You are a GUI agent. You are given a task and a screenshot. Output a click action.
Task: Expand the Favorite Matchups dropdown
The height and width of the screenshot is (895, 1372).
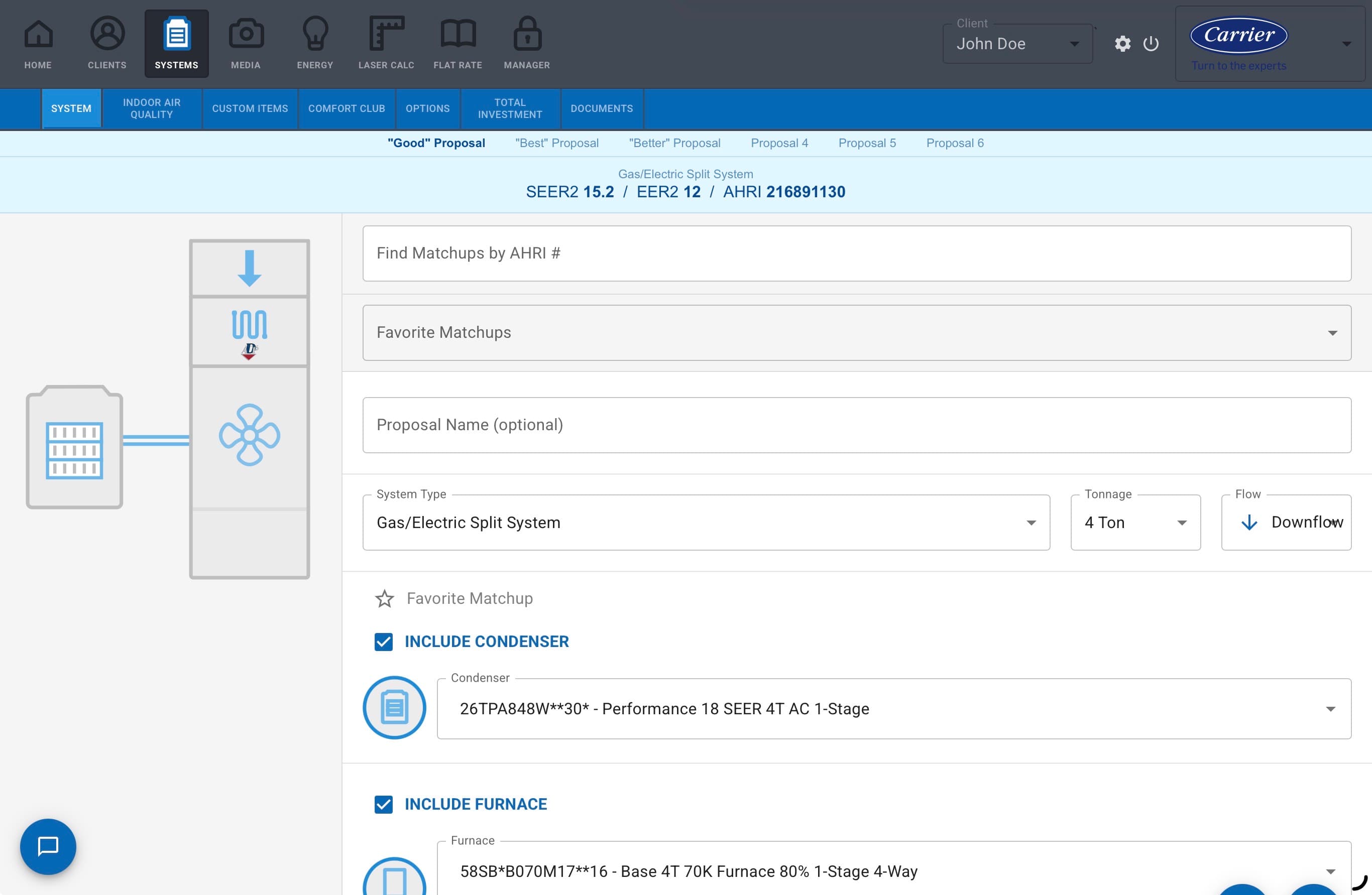click(x=857, y=332)
